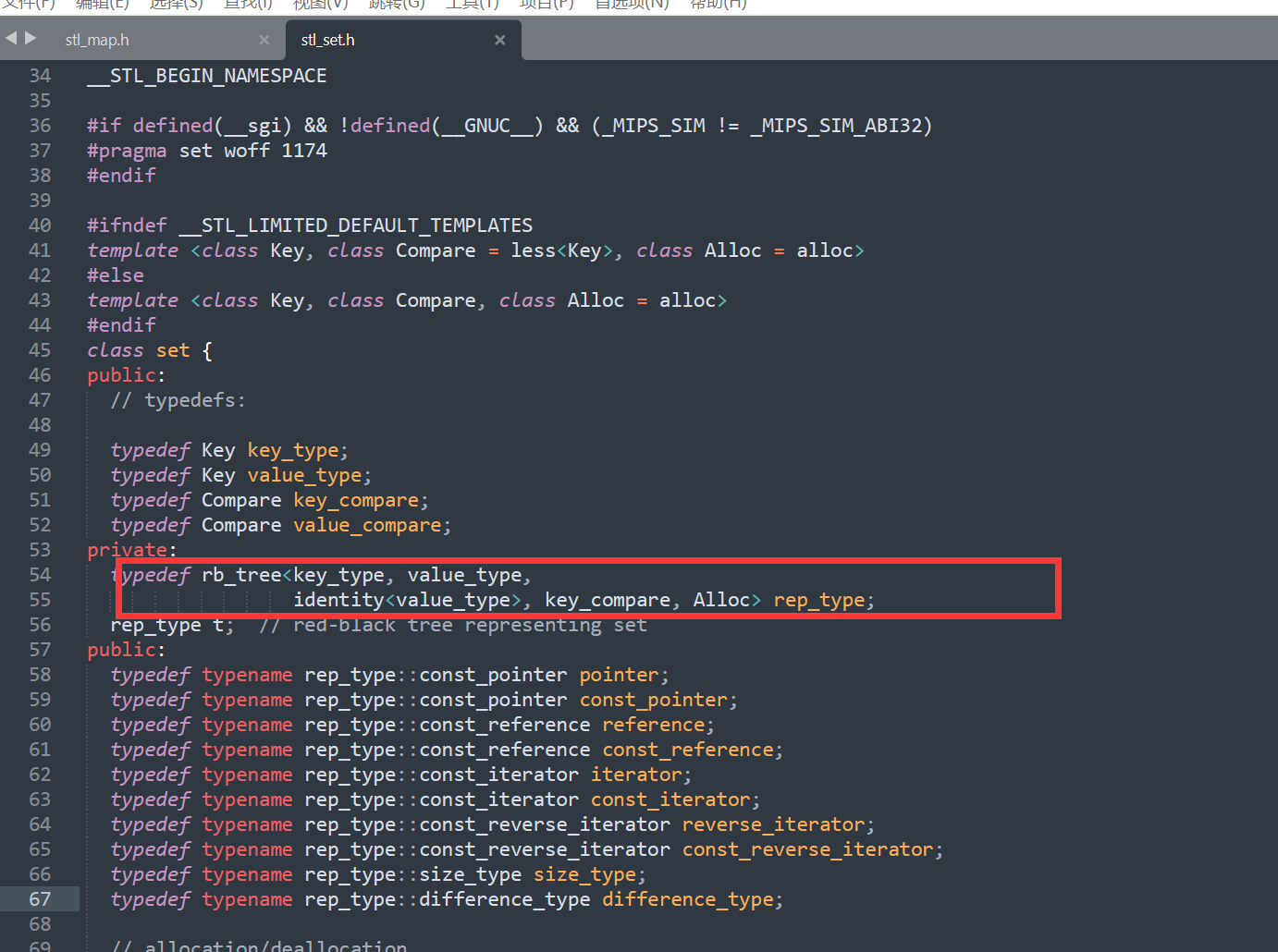The width and height of the screenshot is (1278, 952).
Task: Switch to the stl_map.h tab
Action: (x=97, y=40)
